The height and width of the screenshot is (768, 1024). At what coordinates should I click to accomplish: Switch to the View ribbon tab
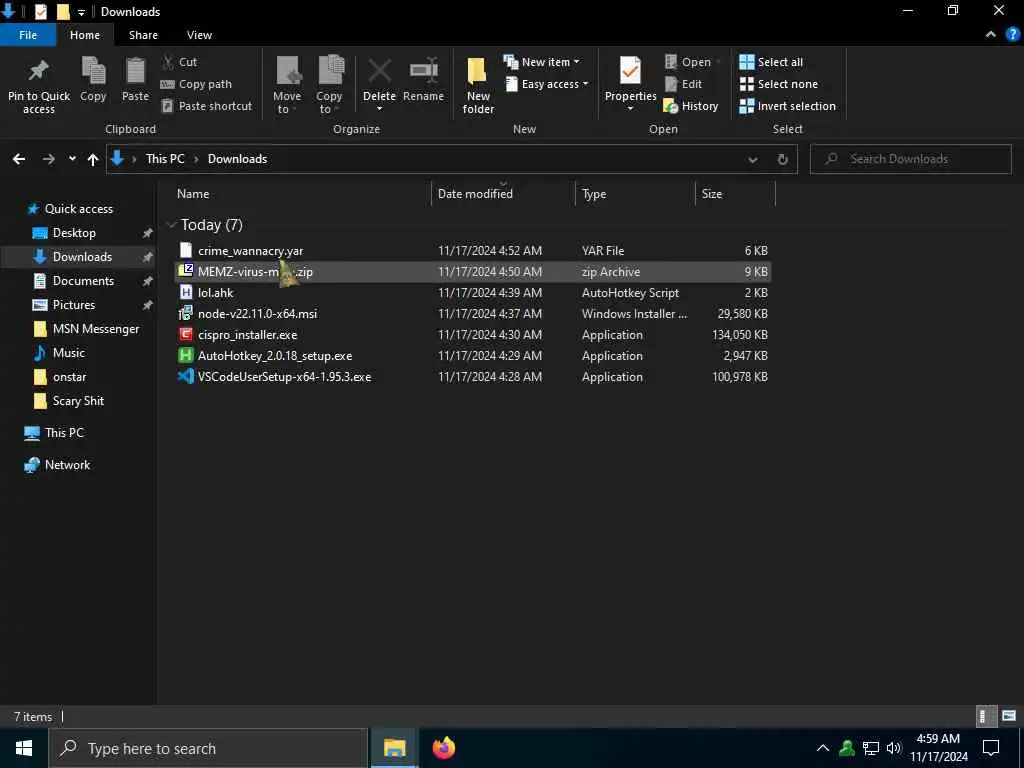tap(199, 35)
